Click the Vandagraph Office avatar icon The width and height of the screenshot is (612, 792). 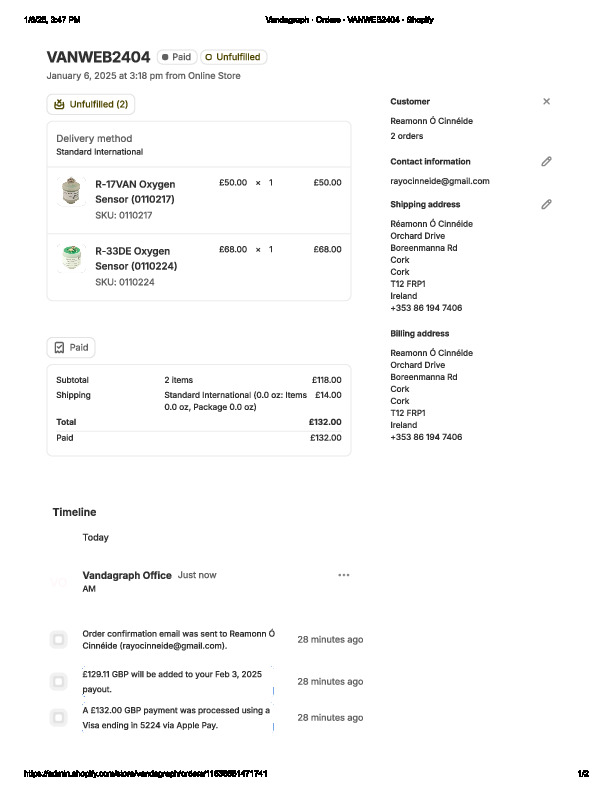coord(60,582)
